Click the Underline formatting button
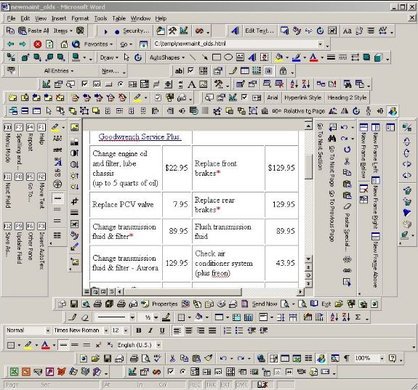This screenshot has height=390, width=418. pos(162,331)
